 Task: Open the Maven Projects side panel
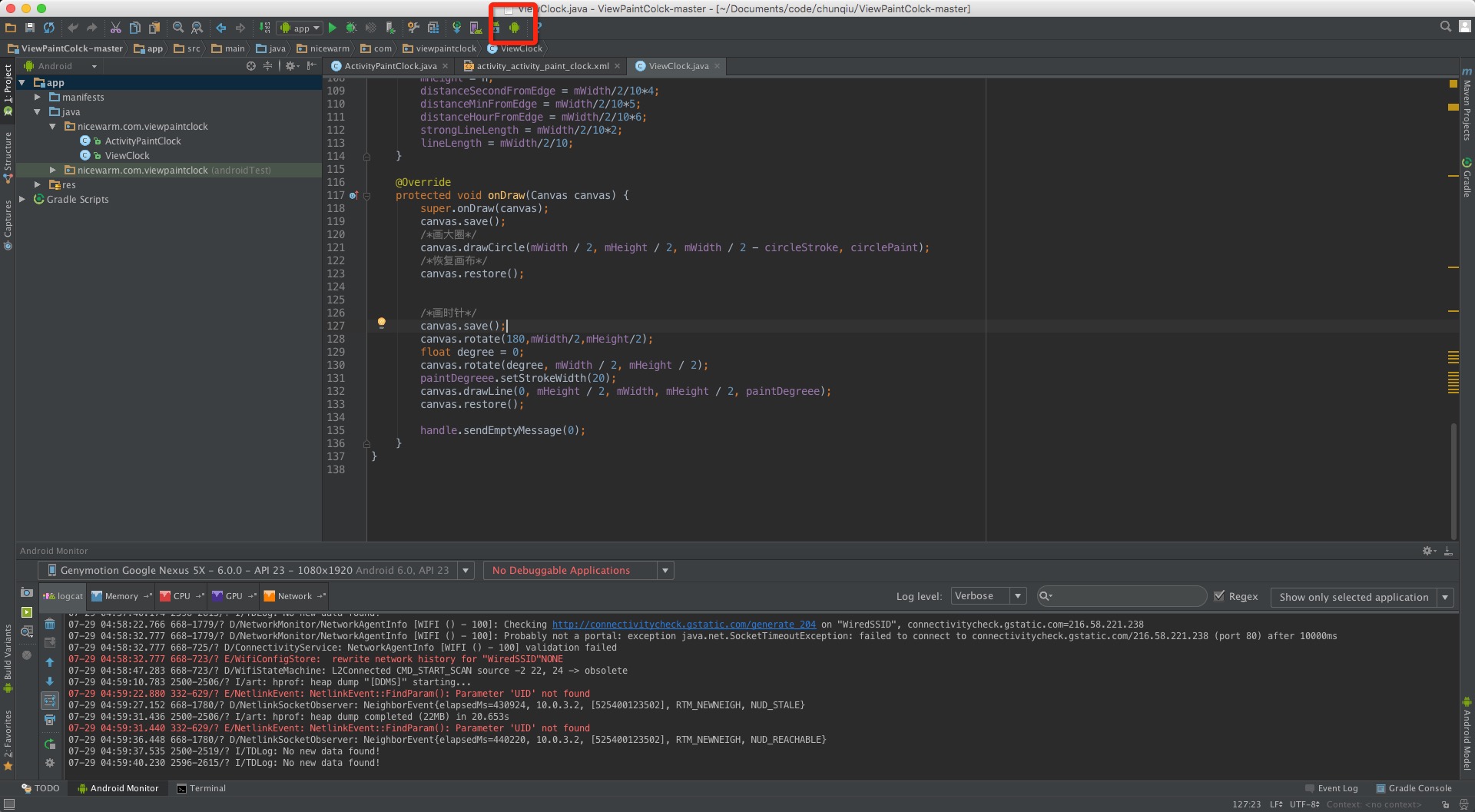click(1467, 105)
